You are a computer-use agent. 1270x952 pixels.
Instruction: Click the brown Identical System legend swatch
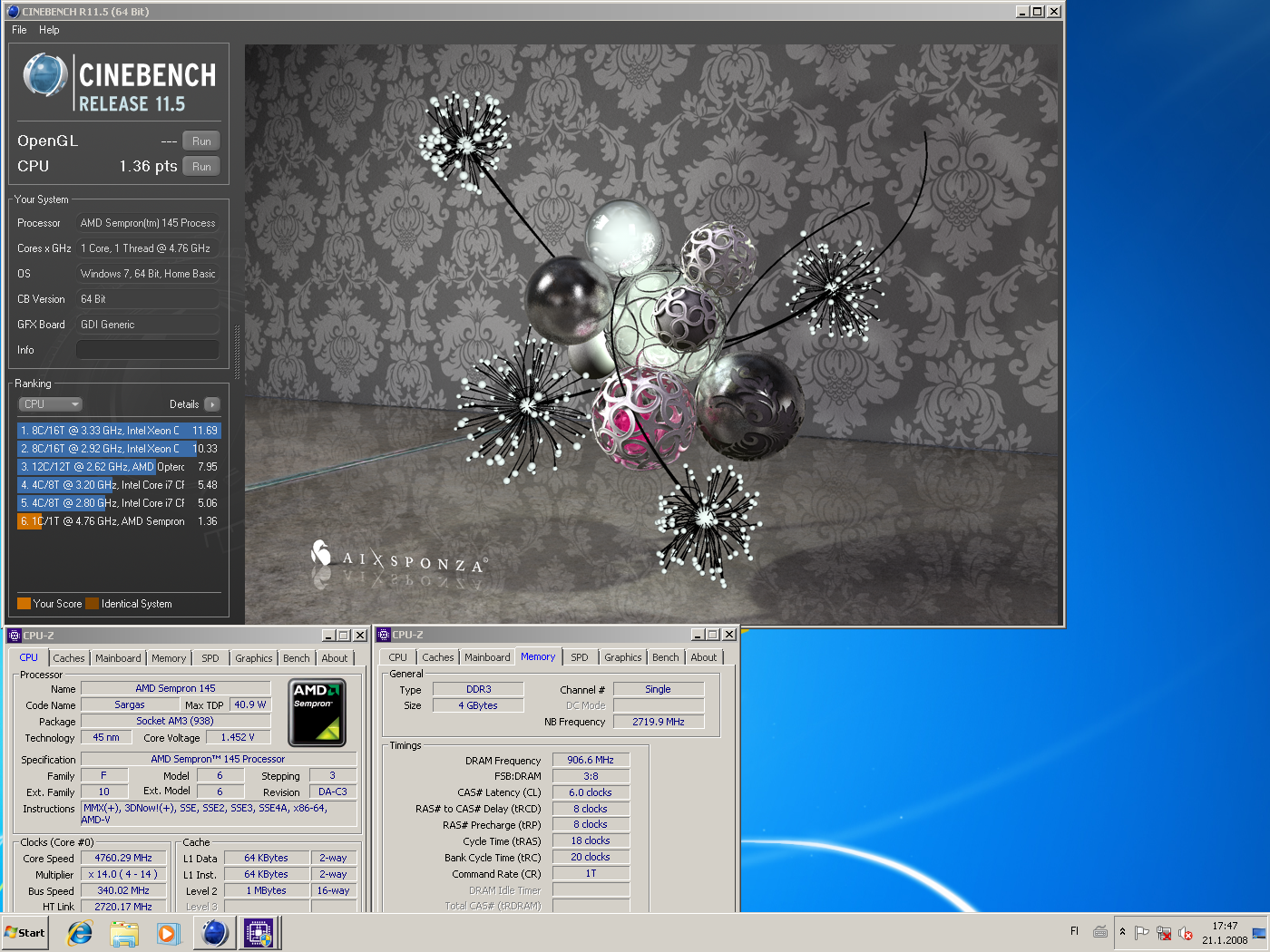click(x=93, y=603)
